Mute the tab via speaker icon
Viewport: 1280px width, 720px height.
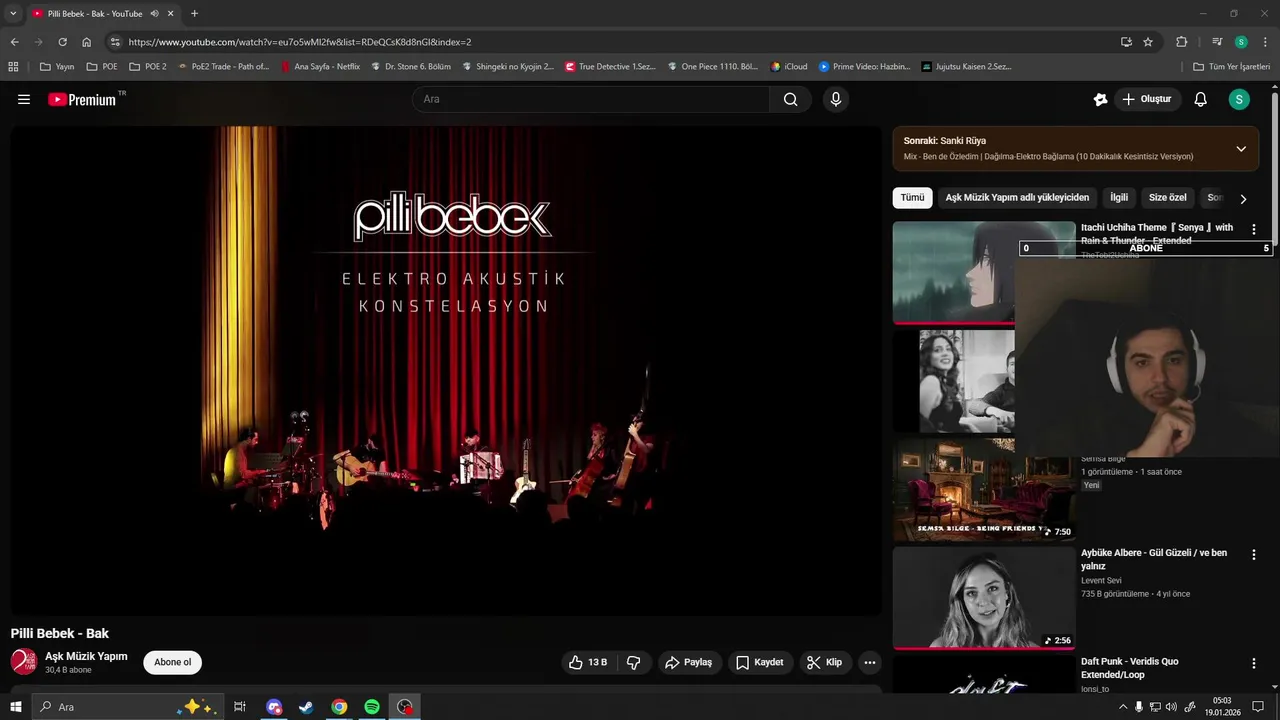point(155,14)
